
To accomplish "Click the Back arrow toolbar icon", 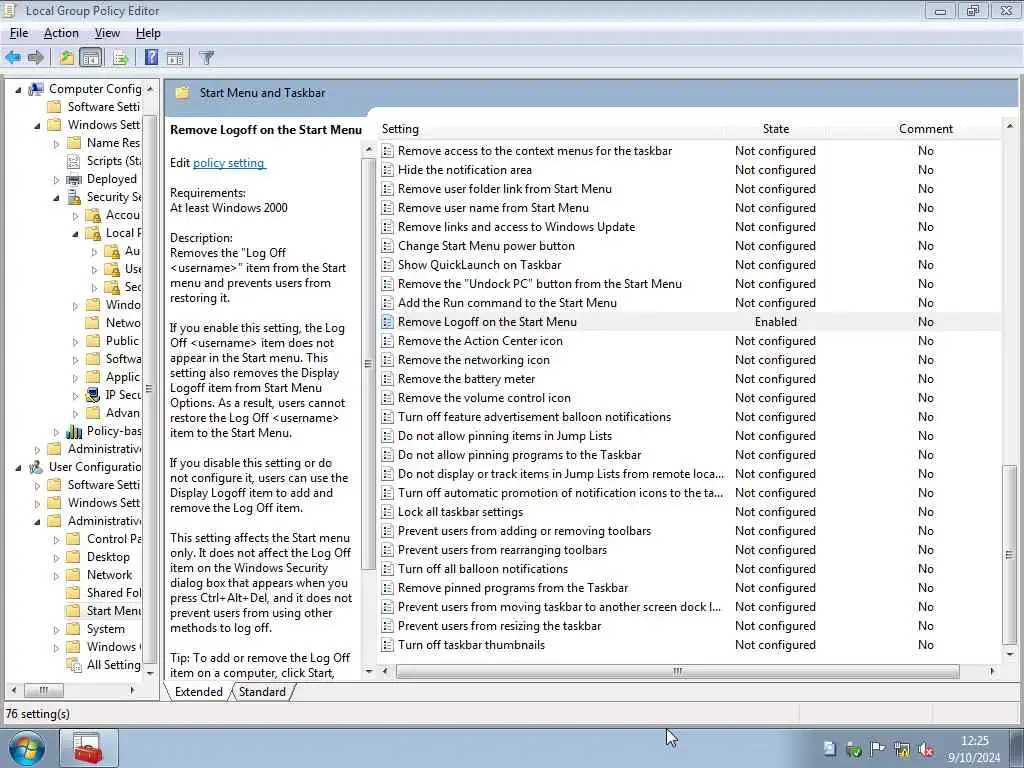I will (x=13, y=57).
